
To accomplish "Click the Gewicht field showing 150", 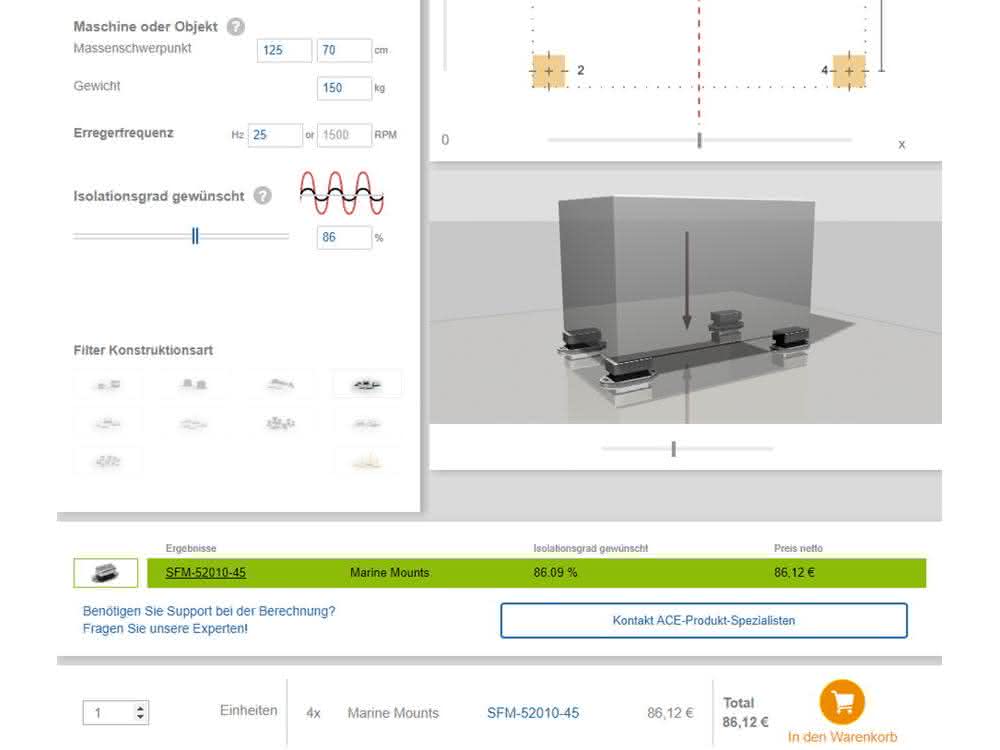I will pyautogui.click(x=344, y=88).
